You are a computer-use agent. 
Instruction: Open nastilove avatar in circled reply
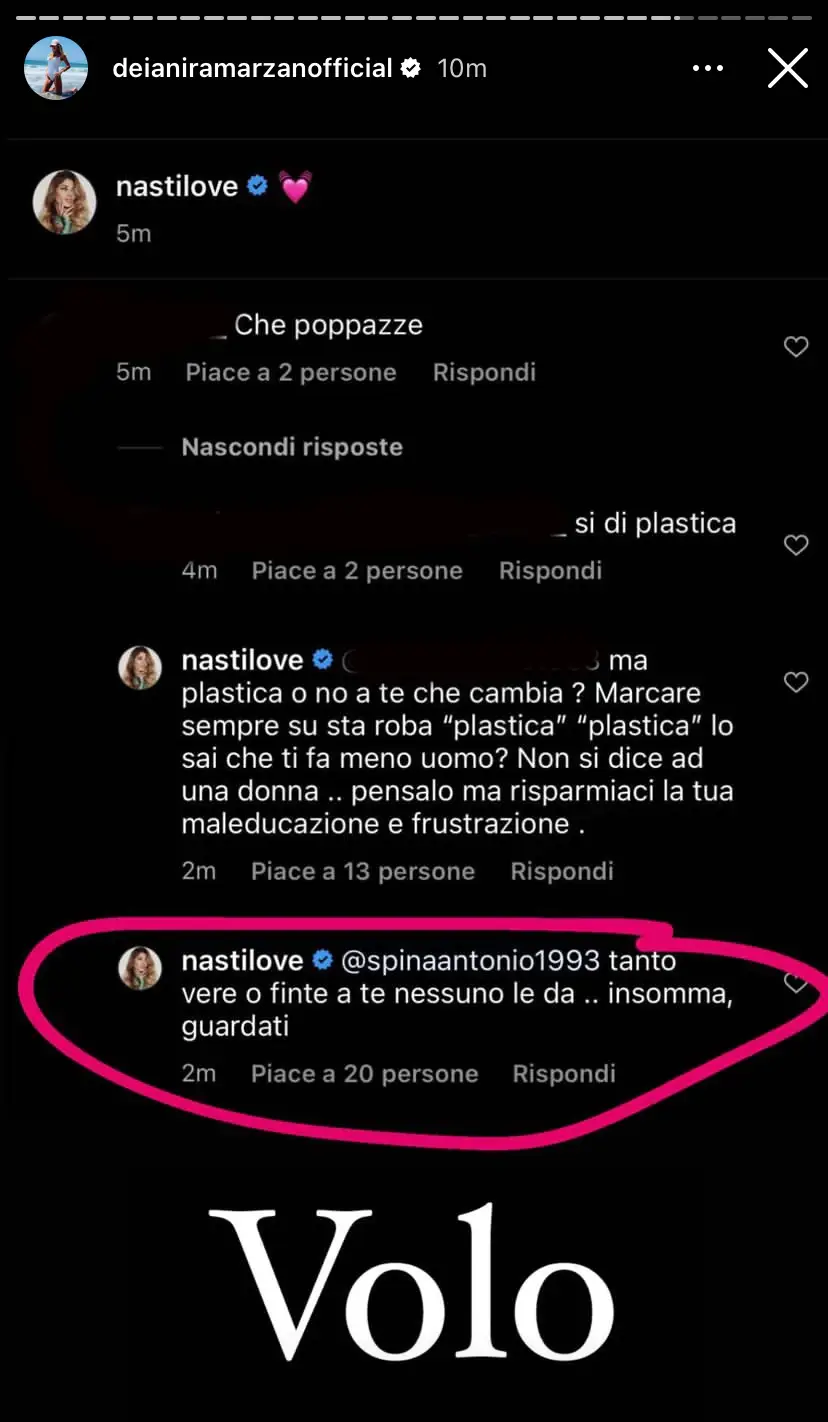pos(140,969)
